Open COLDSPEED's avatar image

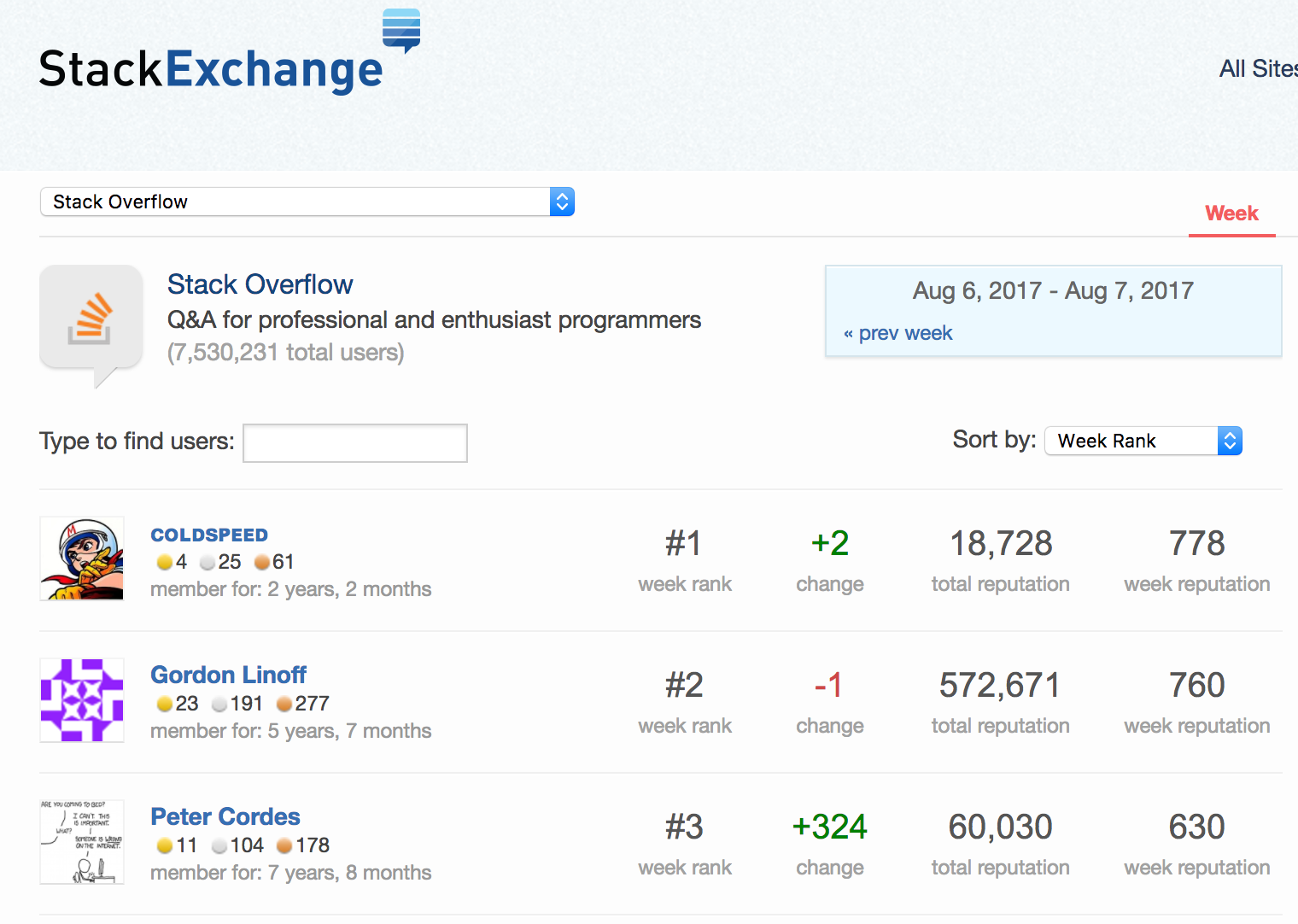point(82,558)
